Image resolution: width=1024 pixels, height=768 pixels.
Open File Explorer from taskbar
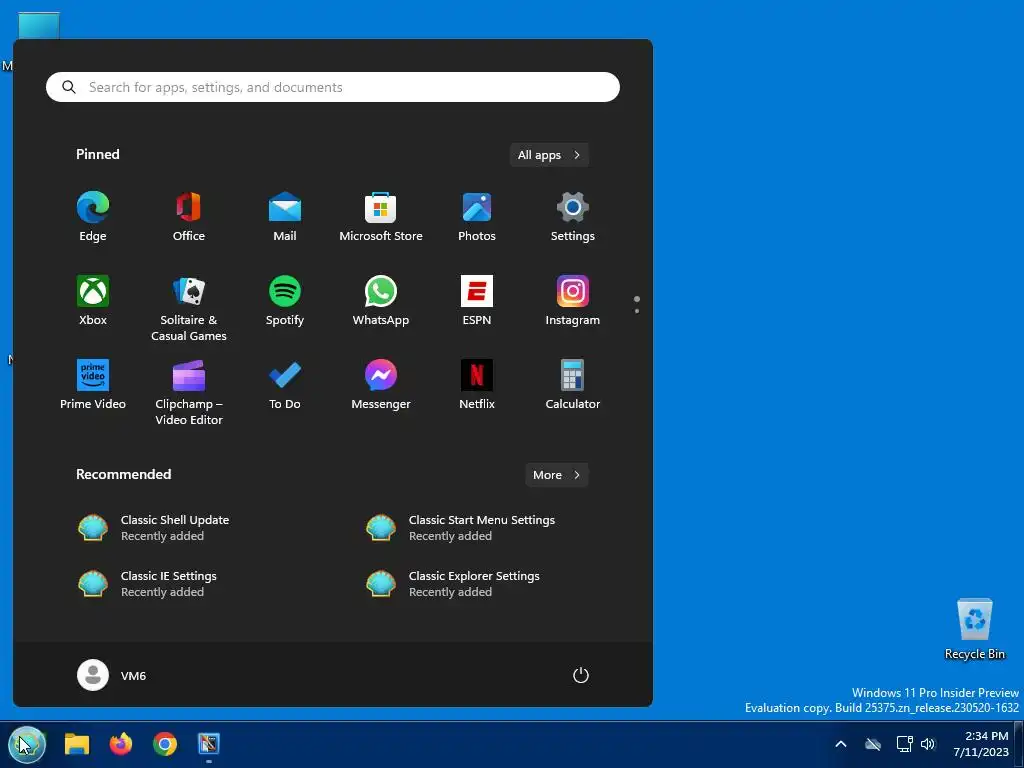pyautogui.click(x=76, y=744)
